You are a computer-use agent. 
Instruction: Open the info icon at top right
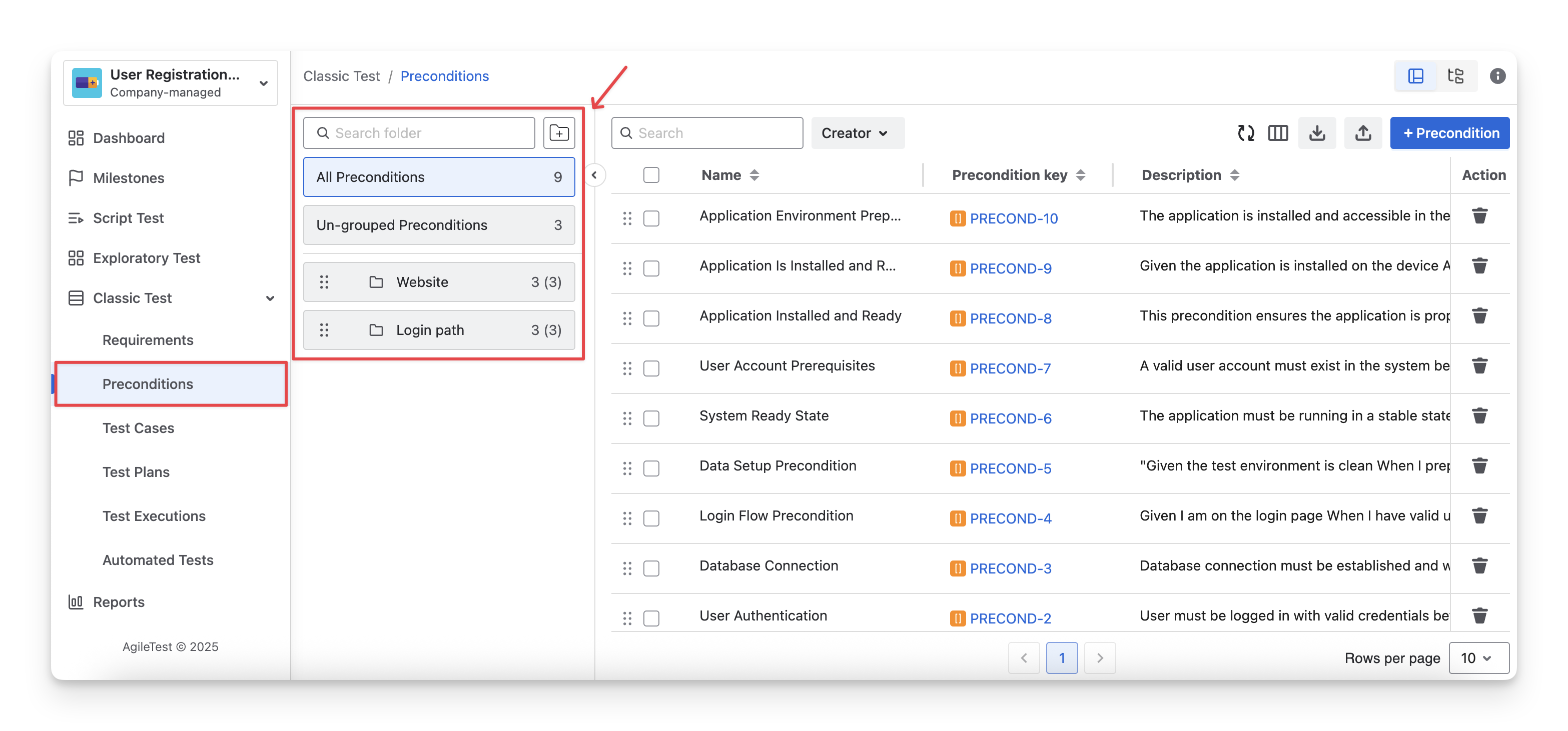point(1497,76)
